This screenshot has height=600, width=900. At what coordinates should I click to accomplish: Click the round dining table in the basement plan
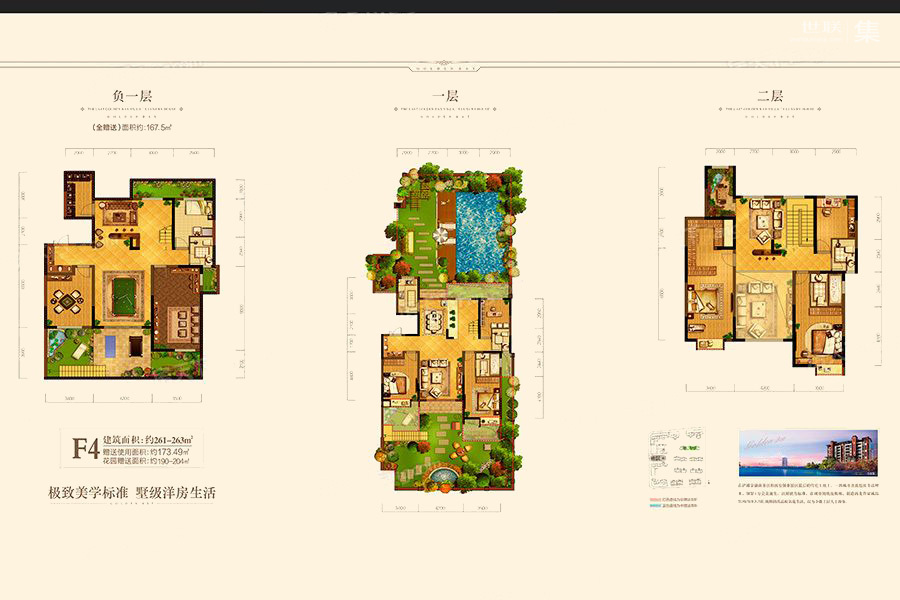coord(68,300)
